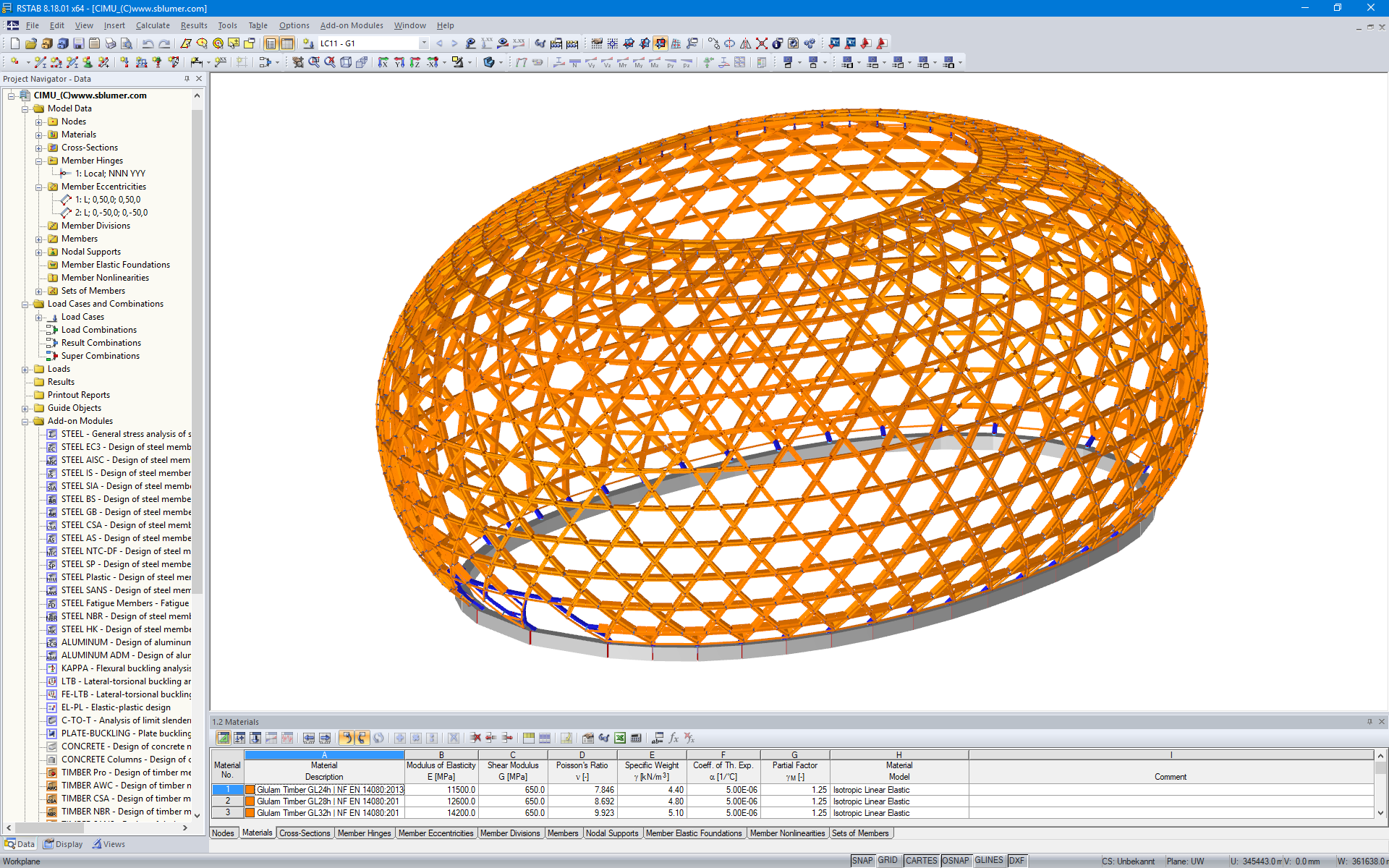Toggle GRID in the status bar
This screenshot has width=1389, height=868.
(888, 861)
